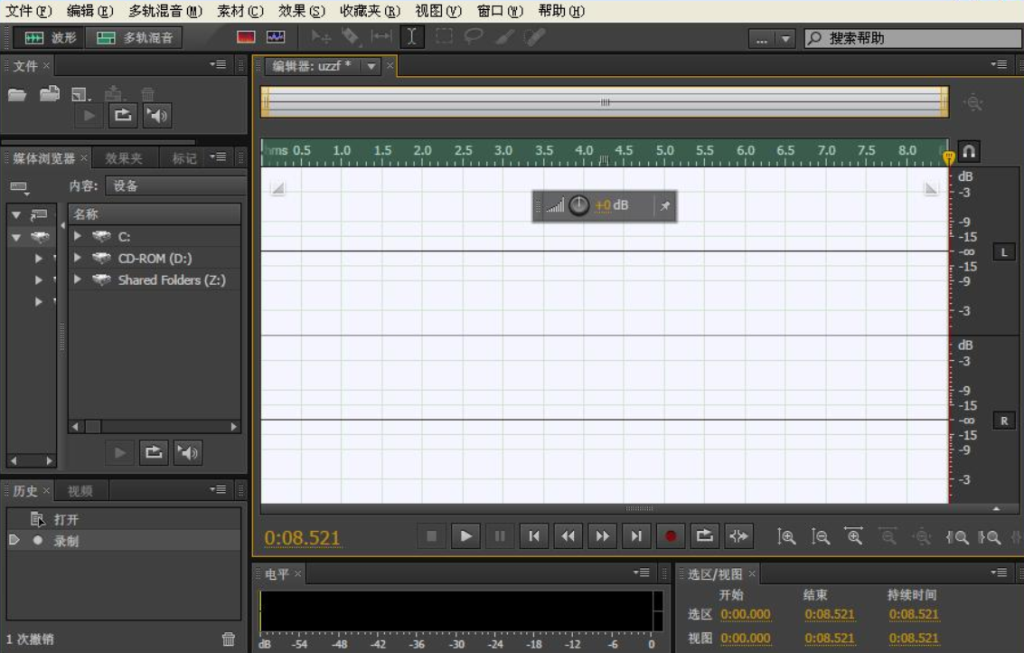Select the Paintbrush selection tool
Image resolution: width=1024 pixels, height=653 pixels.
[x=504, y=37]
